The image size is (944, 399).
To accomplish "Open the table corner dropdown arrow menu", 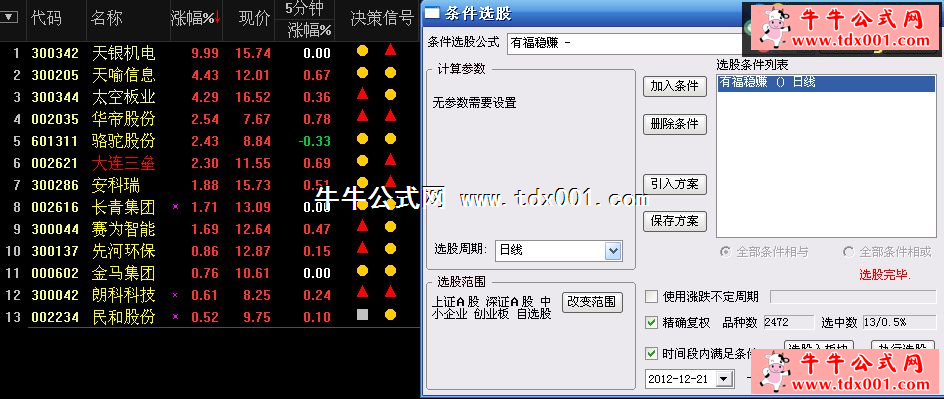I will [x=8, y=17].
